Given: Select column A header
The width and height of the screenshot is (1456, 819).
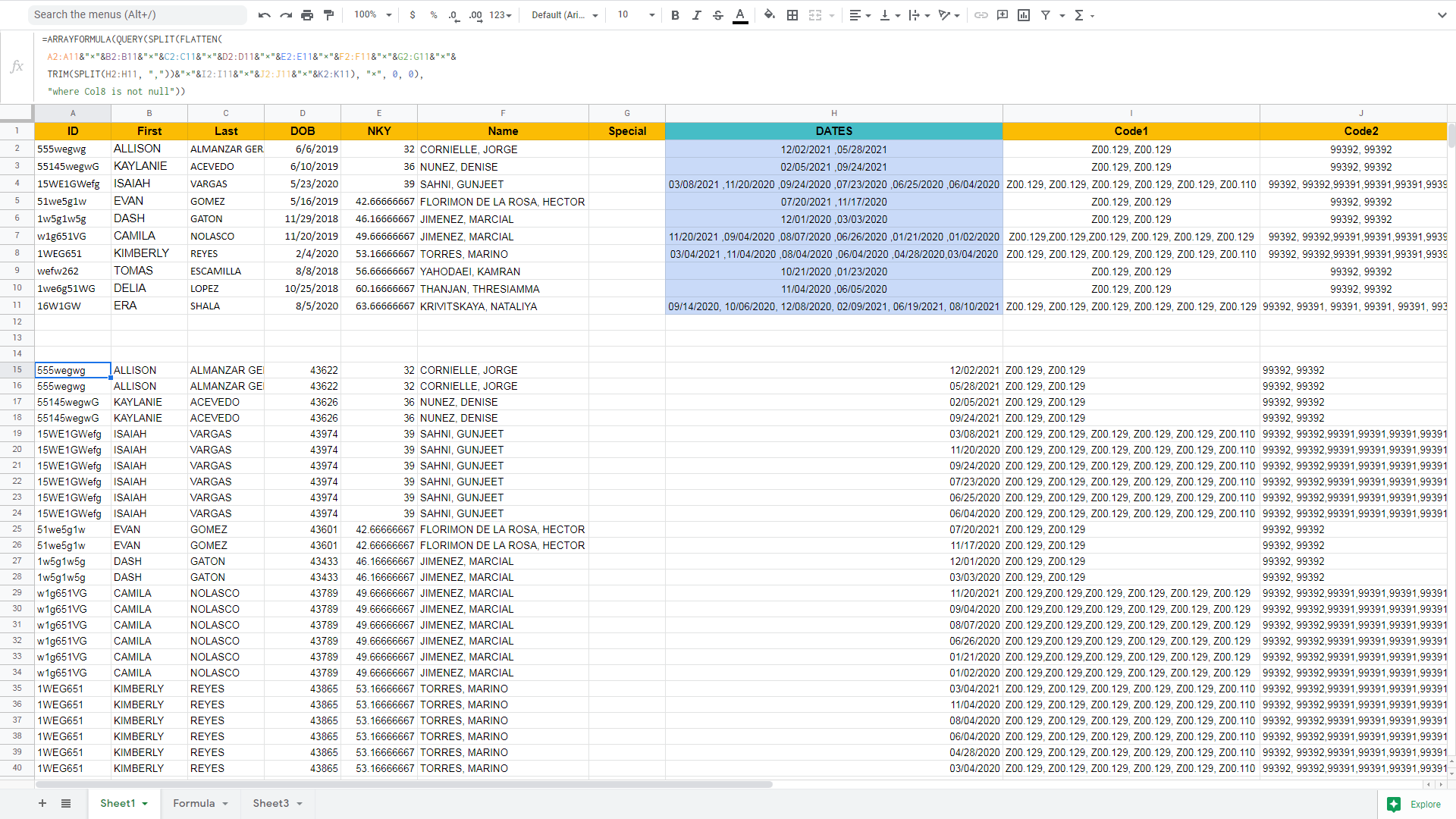Looking at the screenshot, I should [x=73, y=113].
